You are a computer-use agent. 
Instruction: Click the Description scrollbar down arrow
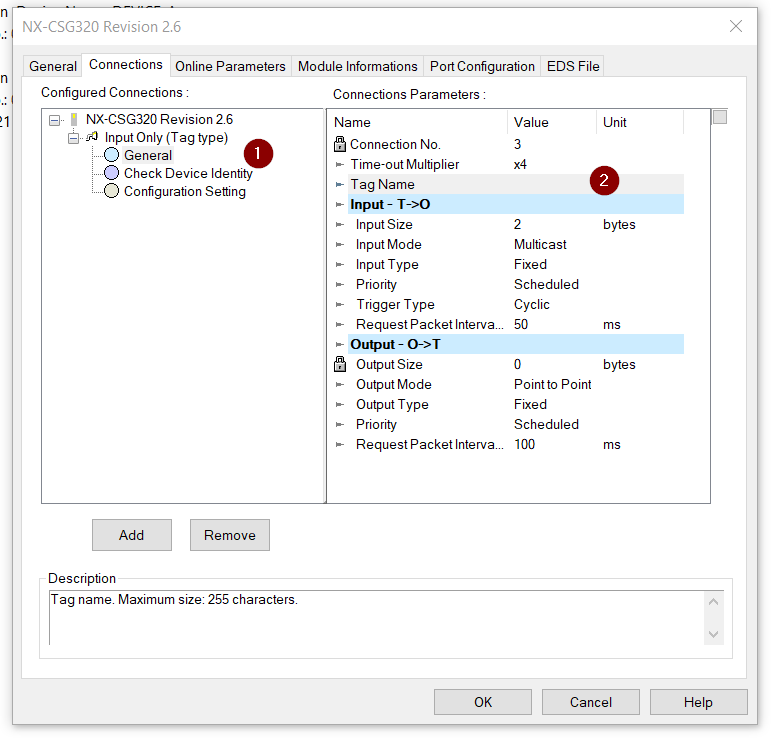pyautogui.click(x=714, y=634)
